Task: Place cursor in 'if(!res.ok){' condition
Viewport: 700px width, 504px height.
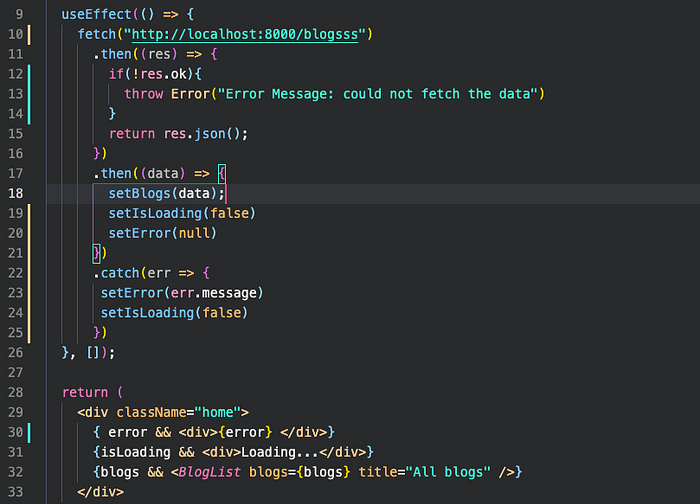Action: tap(155, 74)
